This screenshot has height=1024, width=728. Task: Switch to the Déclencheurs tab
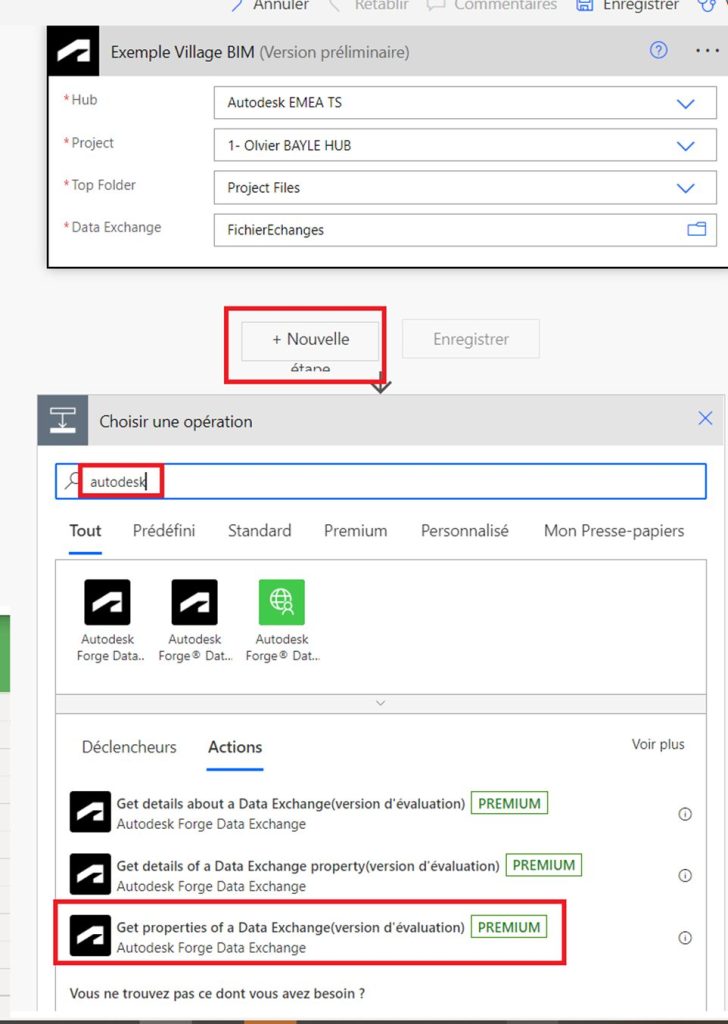[129, 746]
